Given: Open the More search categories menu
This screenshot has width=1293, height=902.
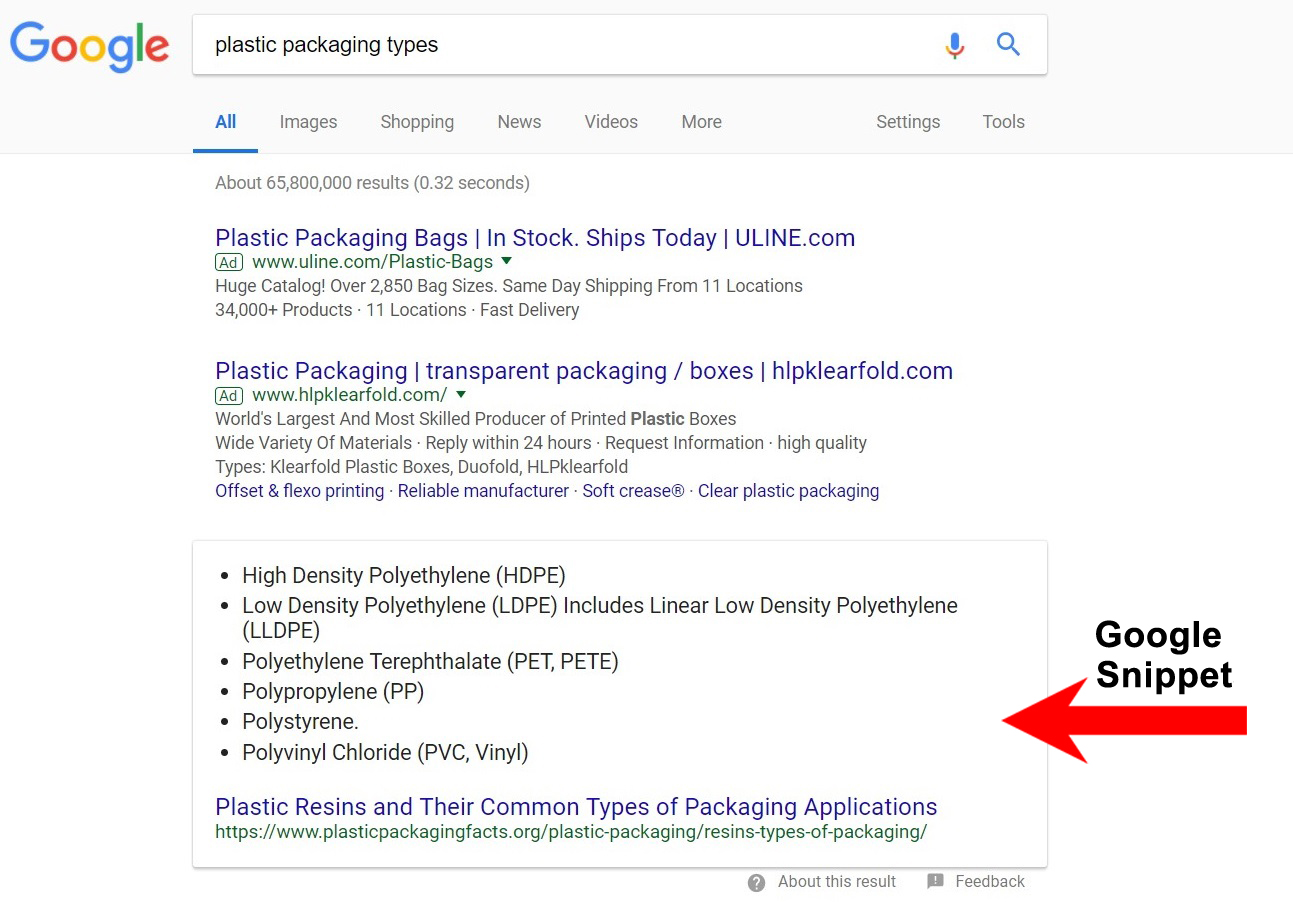Looking at the screenshot, I should point(701,122).
